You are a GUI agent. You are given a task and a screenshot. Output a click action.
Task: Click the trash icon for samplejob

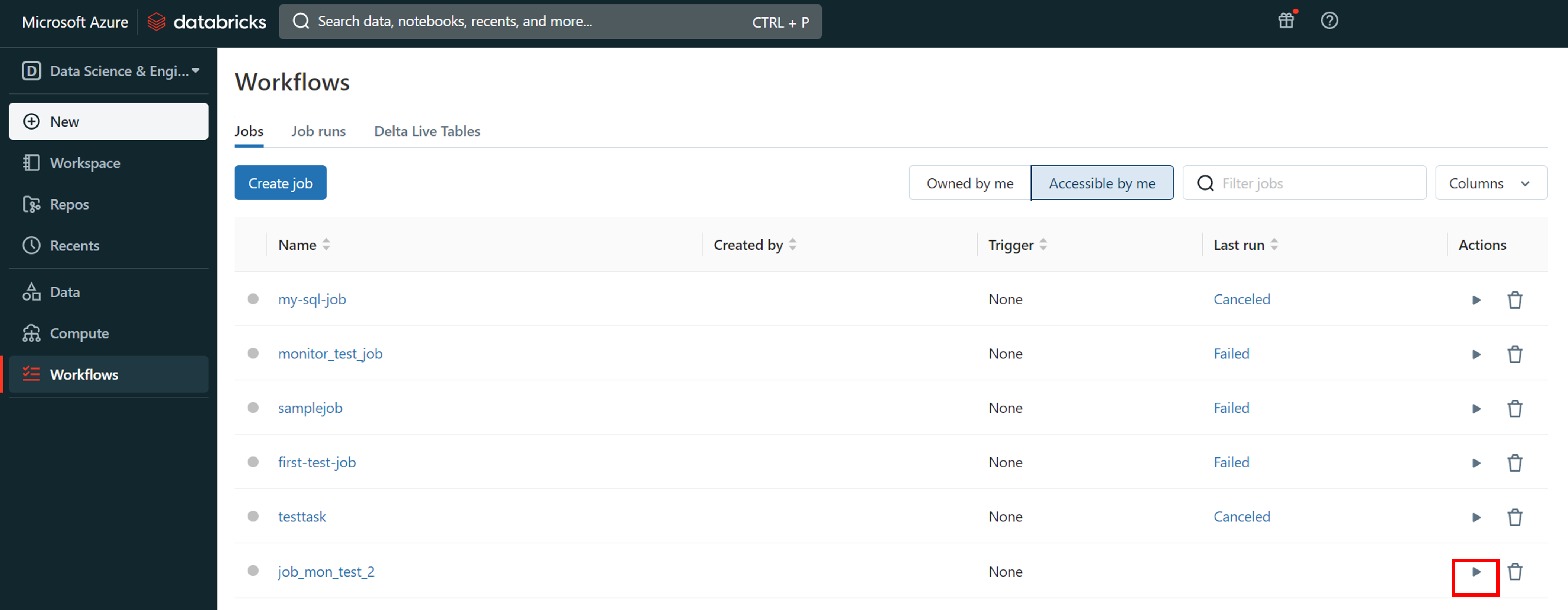tap(1514, 408)
